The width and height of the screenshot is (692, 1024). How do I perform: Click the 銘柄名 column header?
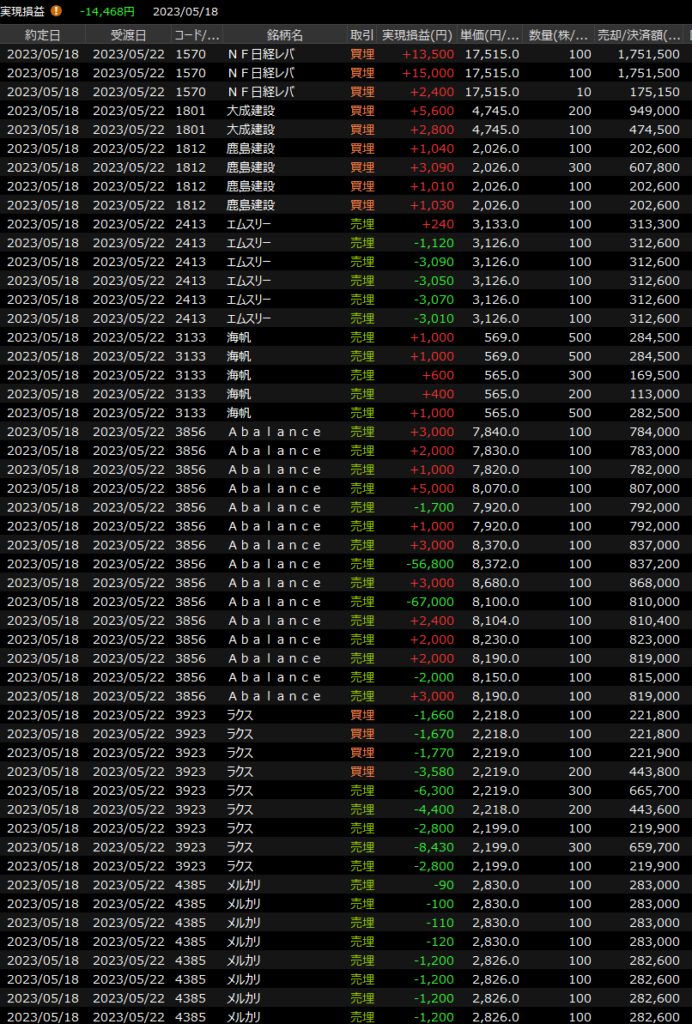pos(284,35)
